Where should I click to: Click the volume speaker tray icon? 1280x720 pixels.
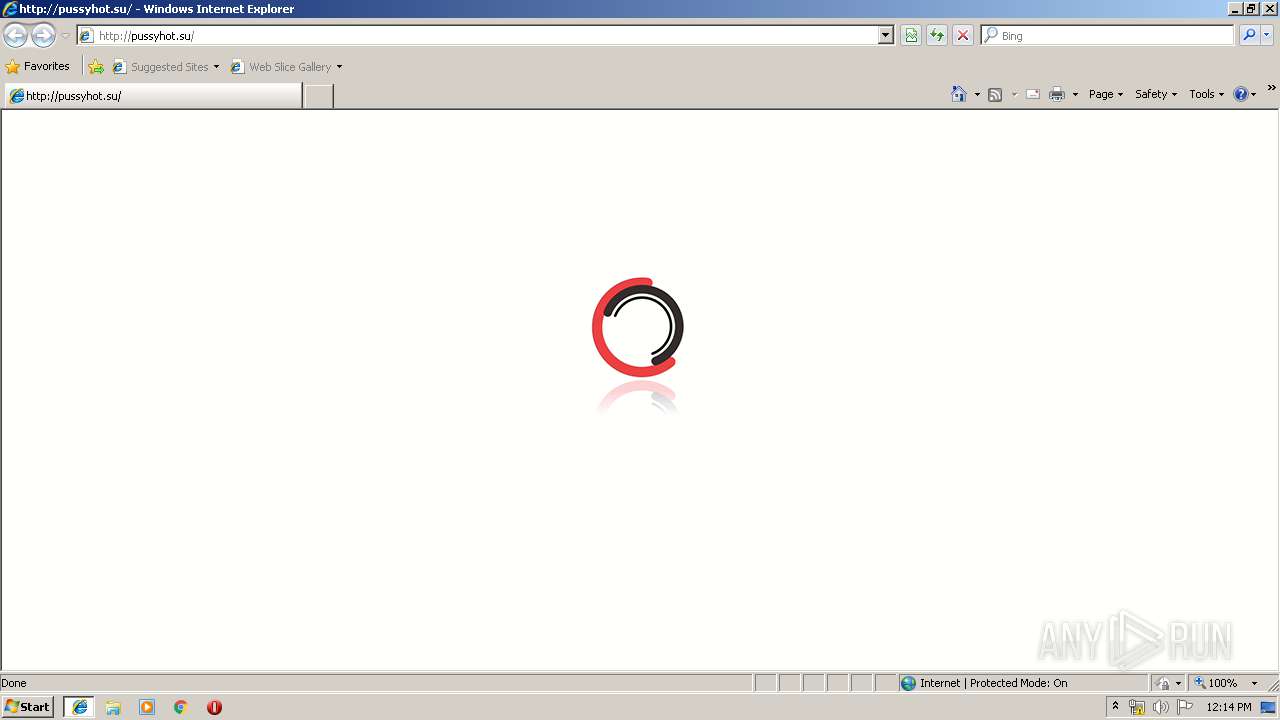[1160, 707]
